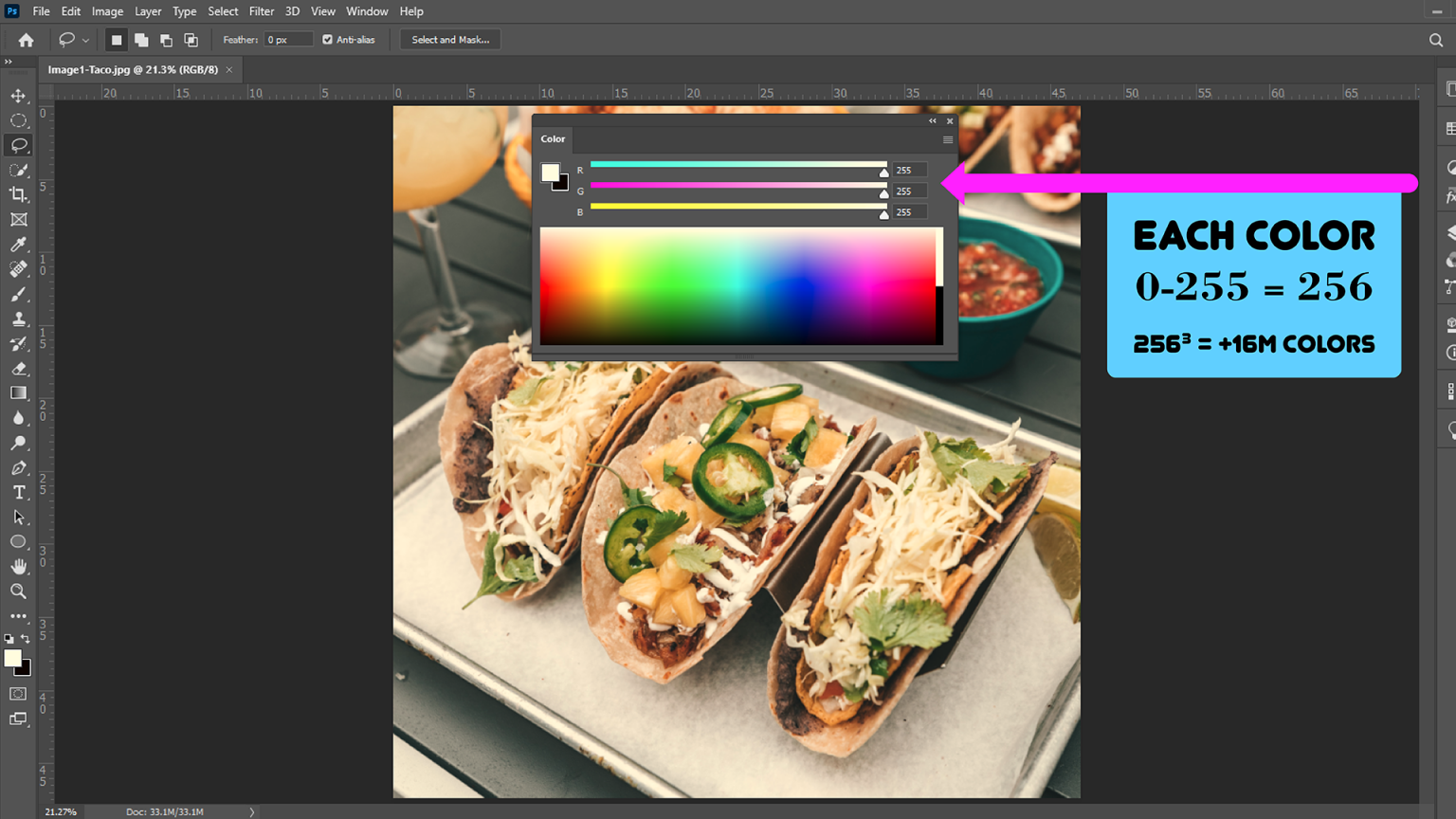This screenshot has width=1456, height=819.
Task: Select the Gradient tool
Action: [18, 393]
